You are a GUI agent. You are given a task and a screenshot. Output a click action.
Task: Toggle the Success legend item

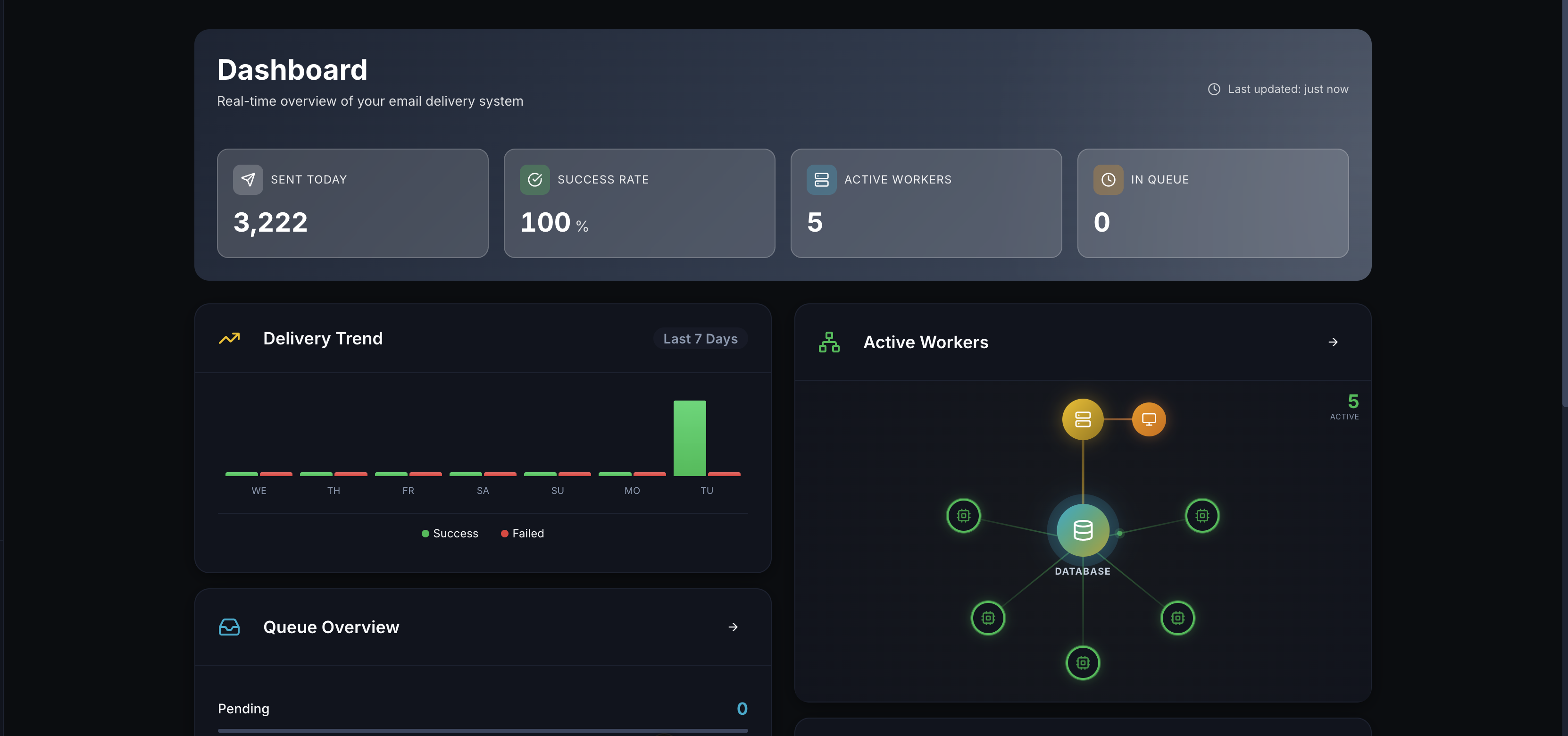[450, 533]
